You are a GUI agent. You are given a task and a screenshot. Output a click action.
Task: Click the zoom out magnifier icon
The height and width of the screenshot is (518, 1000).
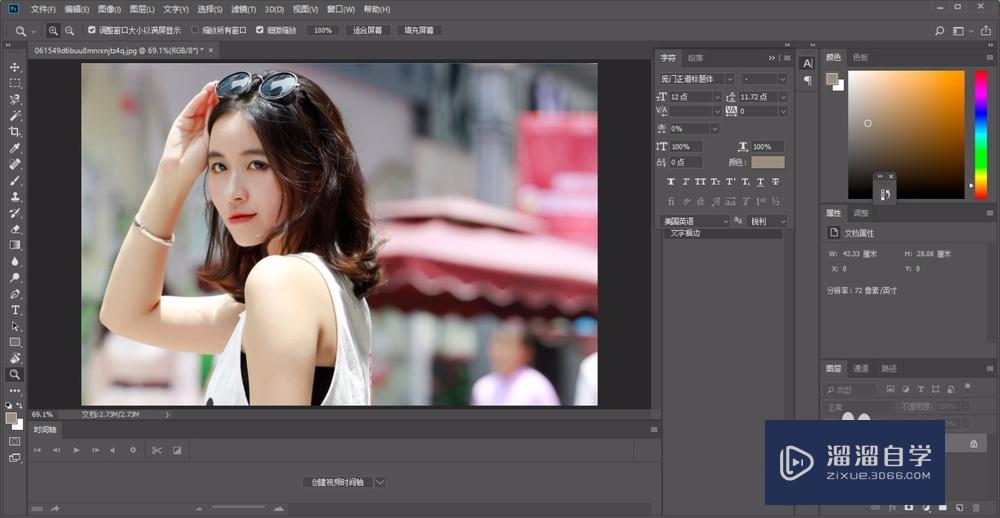pos(69,31)
